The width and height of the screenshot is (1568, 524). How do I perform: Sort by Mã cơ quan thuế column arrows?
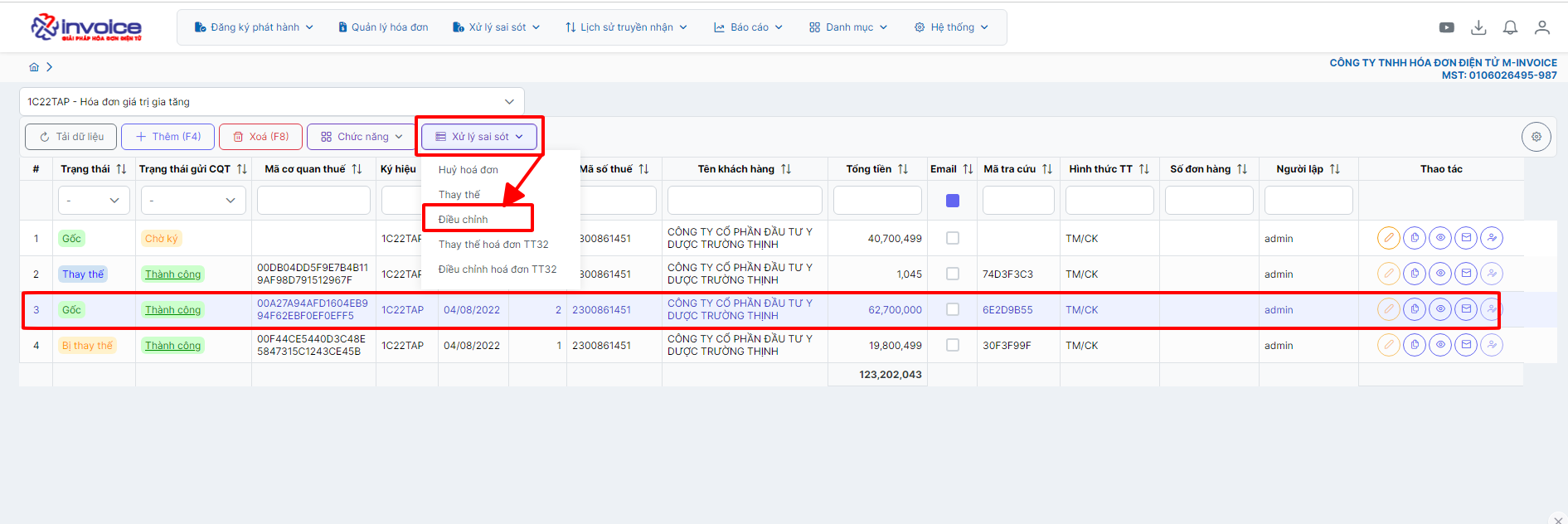pyautogui.click(x=357, y=169)
